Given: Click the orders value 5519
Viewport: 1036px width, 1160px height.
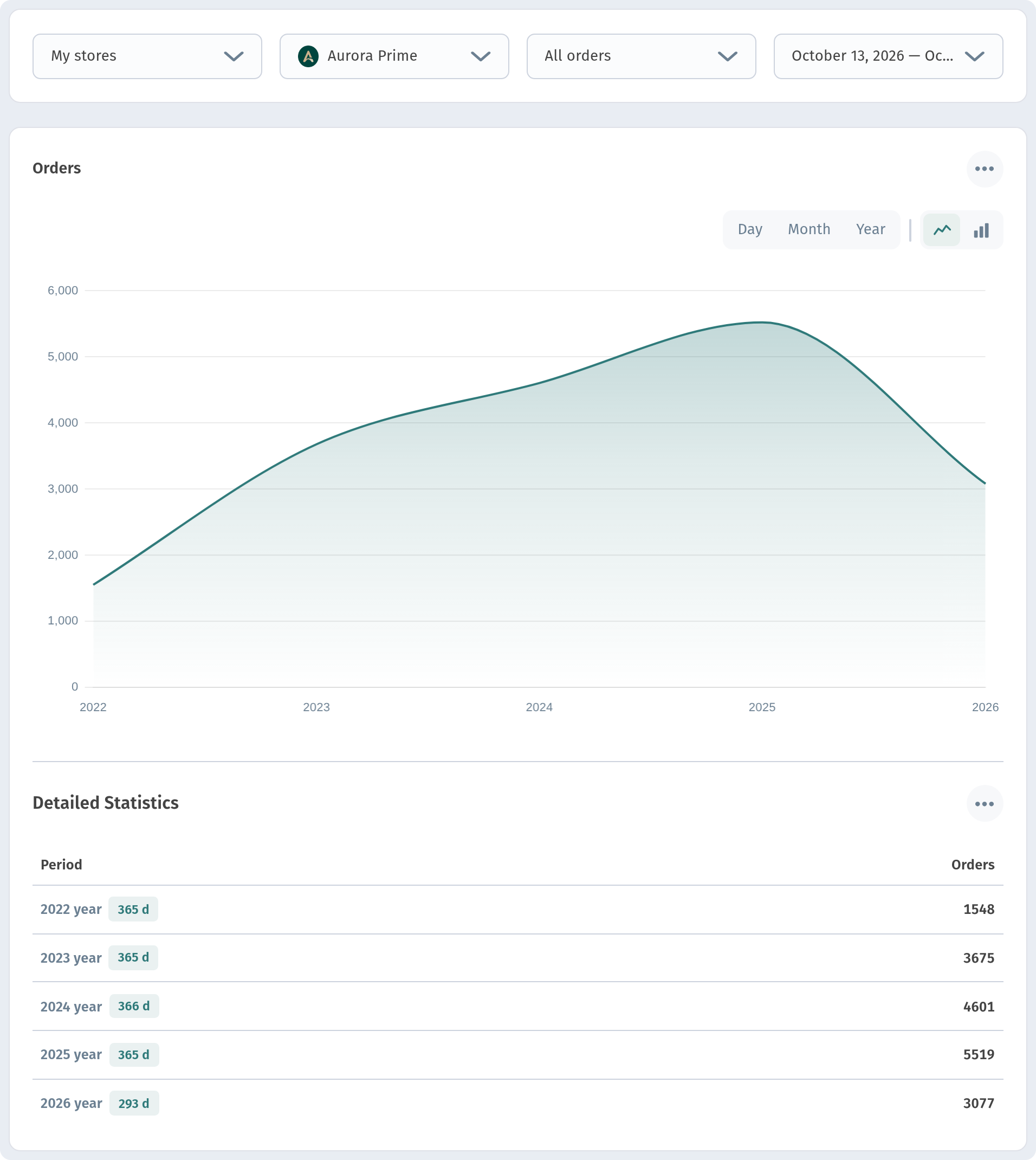Looking at the screenshot, I should pos(979,1055).
